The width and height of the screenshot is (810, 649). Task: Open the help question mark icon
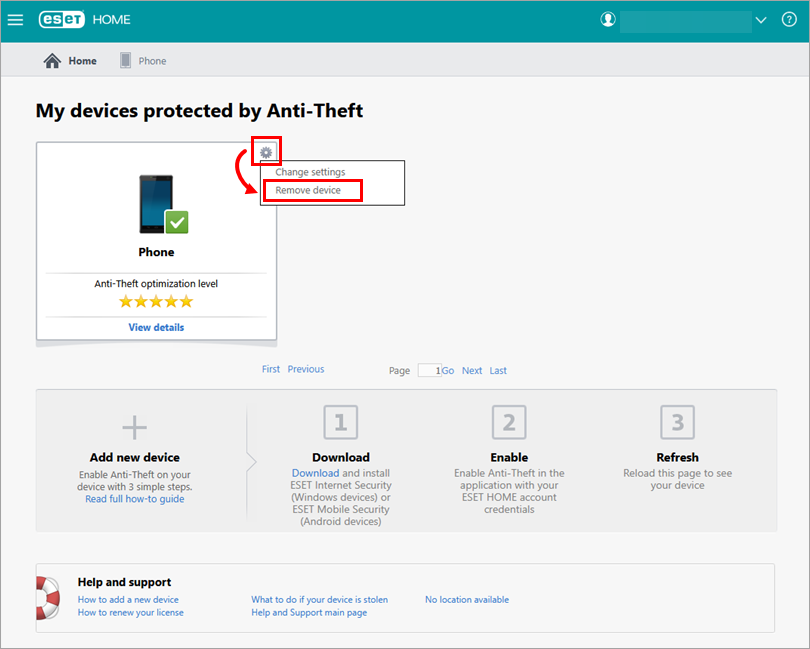[x=790, y=20]
